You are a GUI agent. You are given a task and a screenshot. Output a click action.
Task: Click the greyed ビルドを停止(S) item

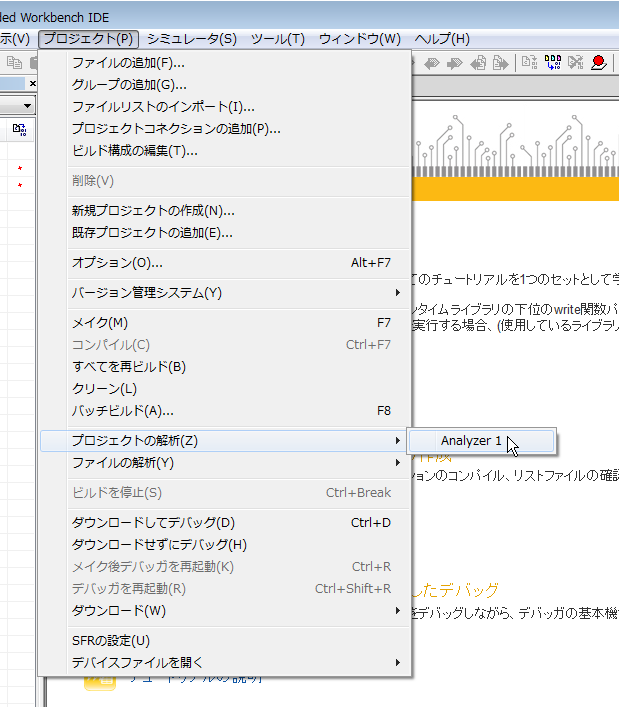coord(225,493)
